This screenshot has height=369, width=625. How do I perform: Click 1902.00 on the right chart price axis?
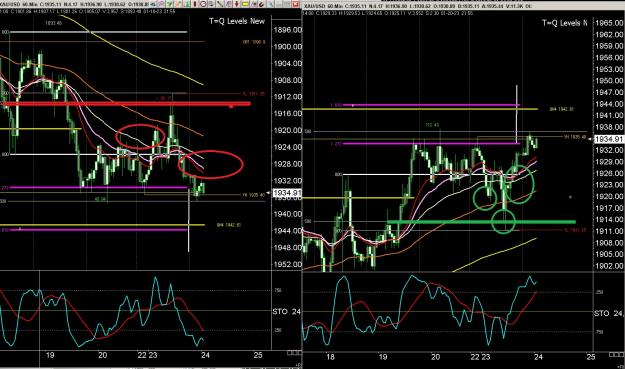609,266
